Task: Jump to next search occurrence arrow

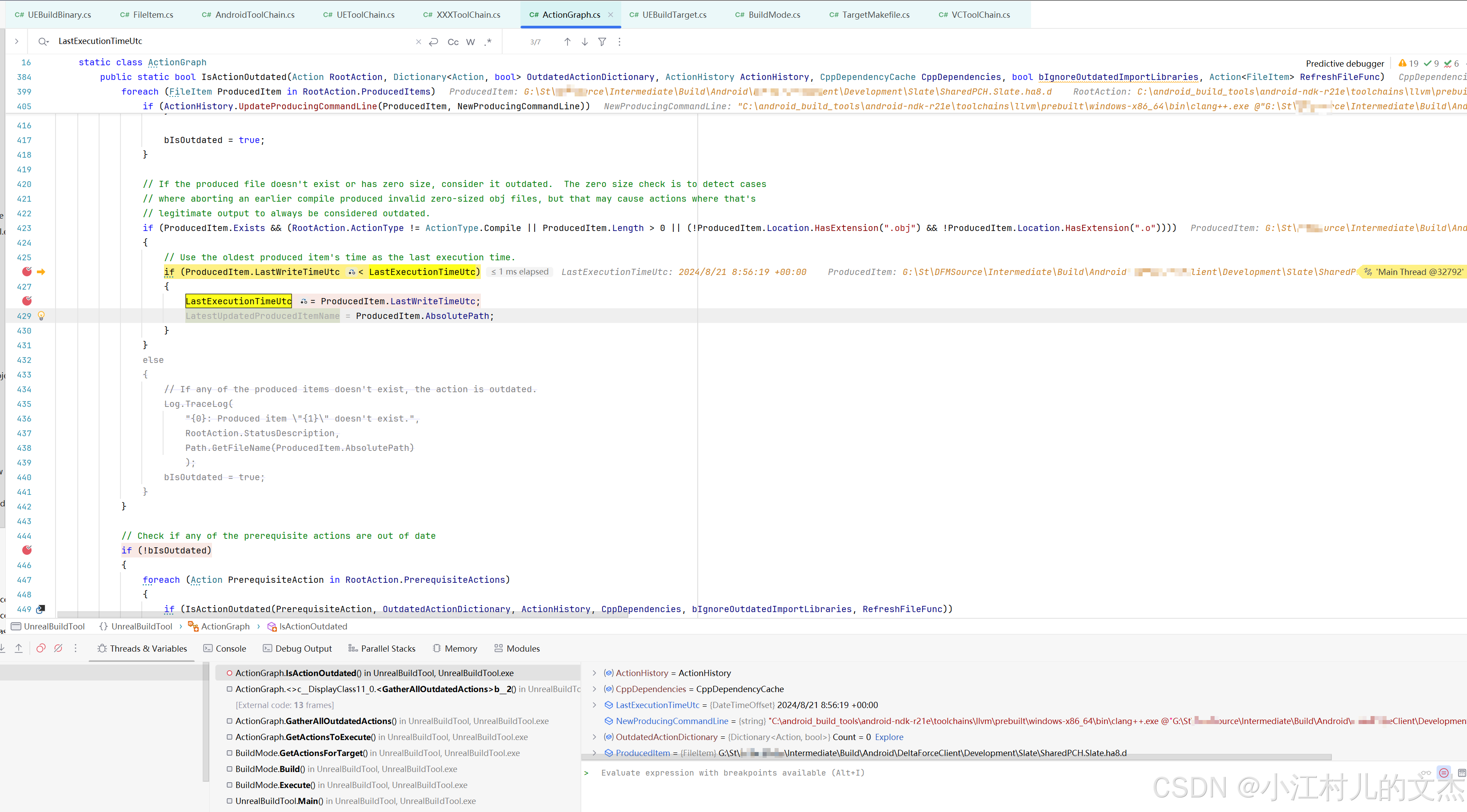Action: coord(584,42)
